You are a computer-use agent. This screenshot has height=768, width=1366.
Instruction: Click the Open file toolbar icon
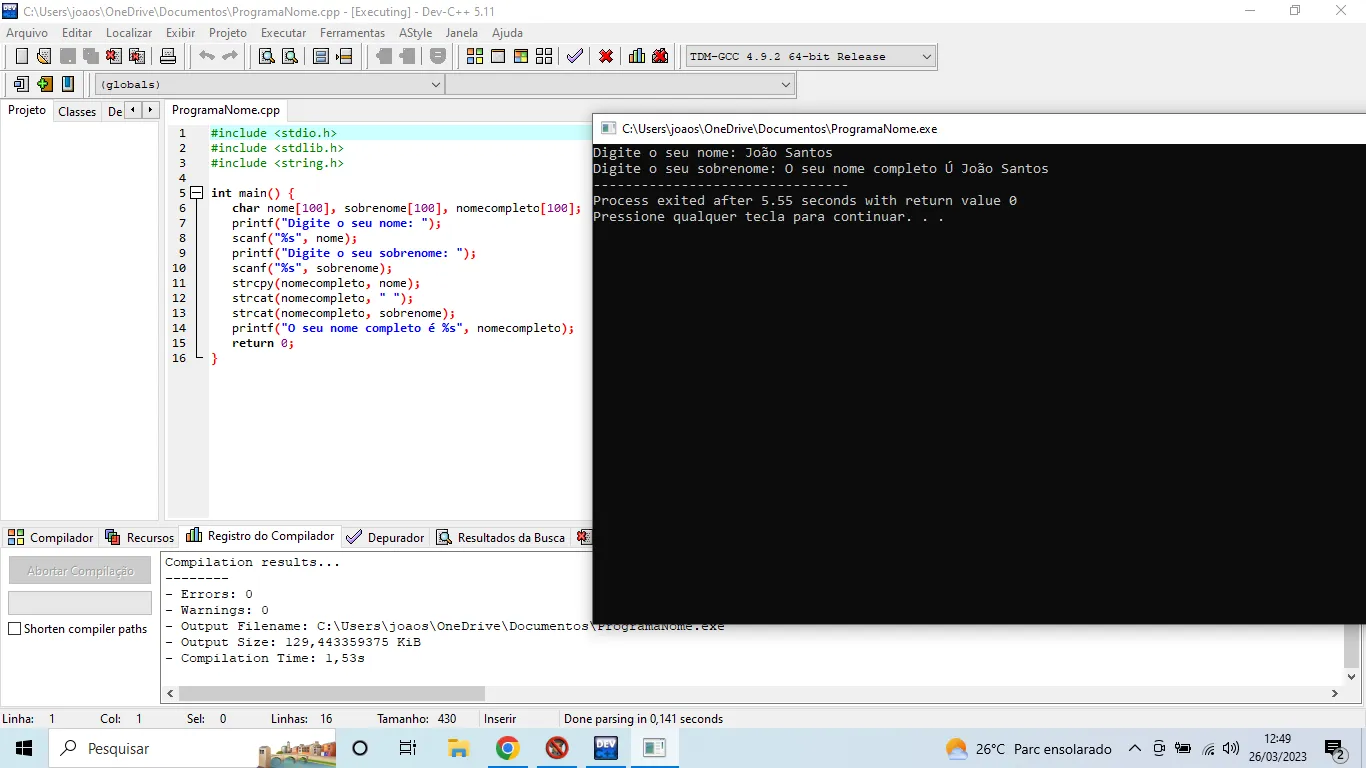[44, 56]
